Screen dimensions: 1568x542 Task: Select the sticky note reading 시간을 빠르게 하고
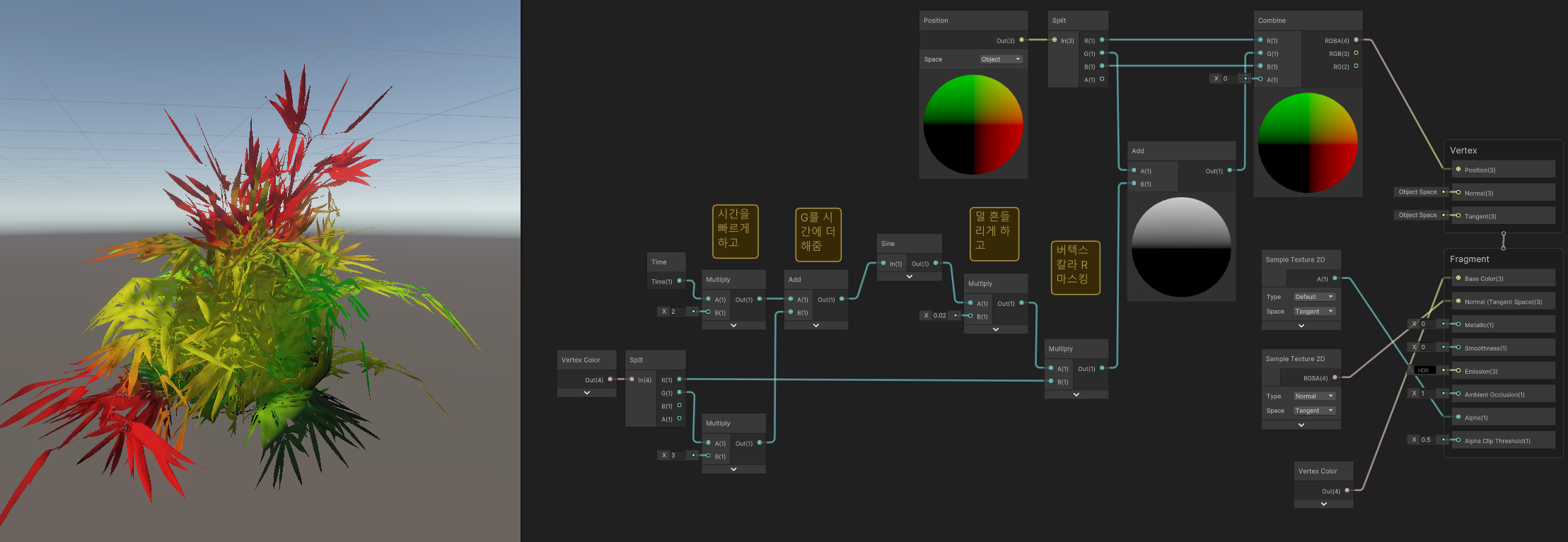coord(735,231)
